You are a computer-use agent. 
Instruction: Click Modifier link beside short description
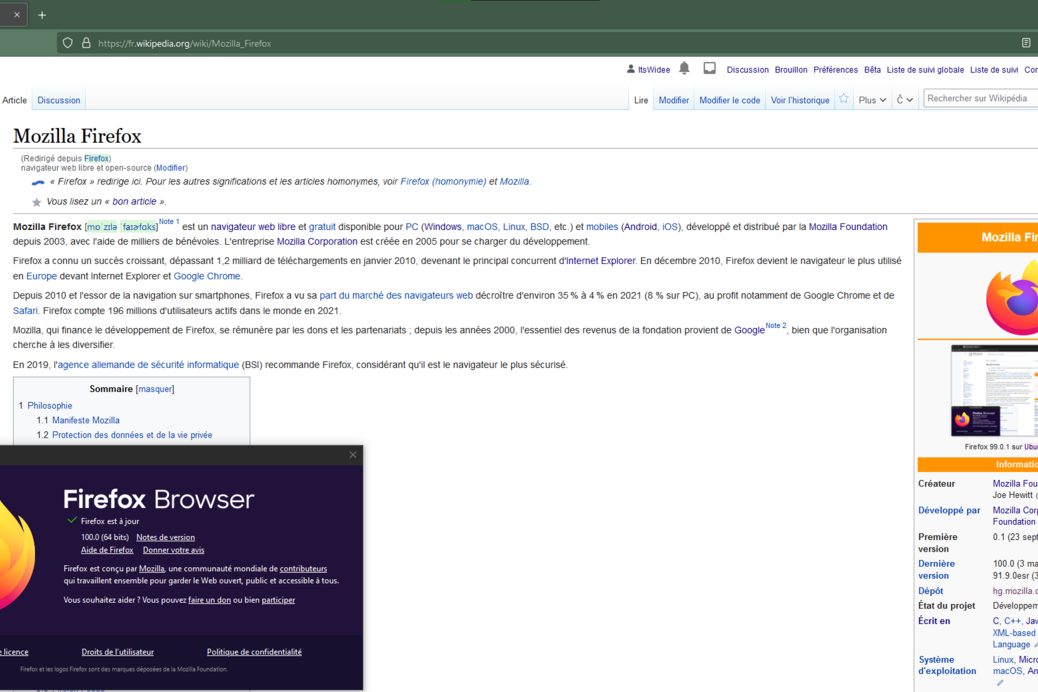point(171,168)
